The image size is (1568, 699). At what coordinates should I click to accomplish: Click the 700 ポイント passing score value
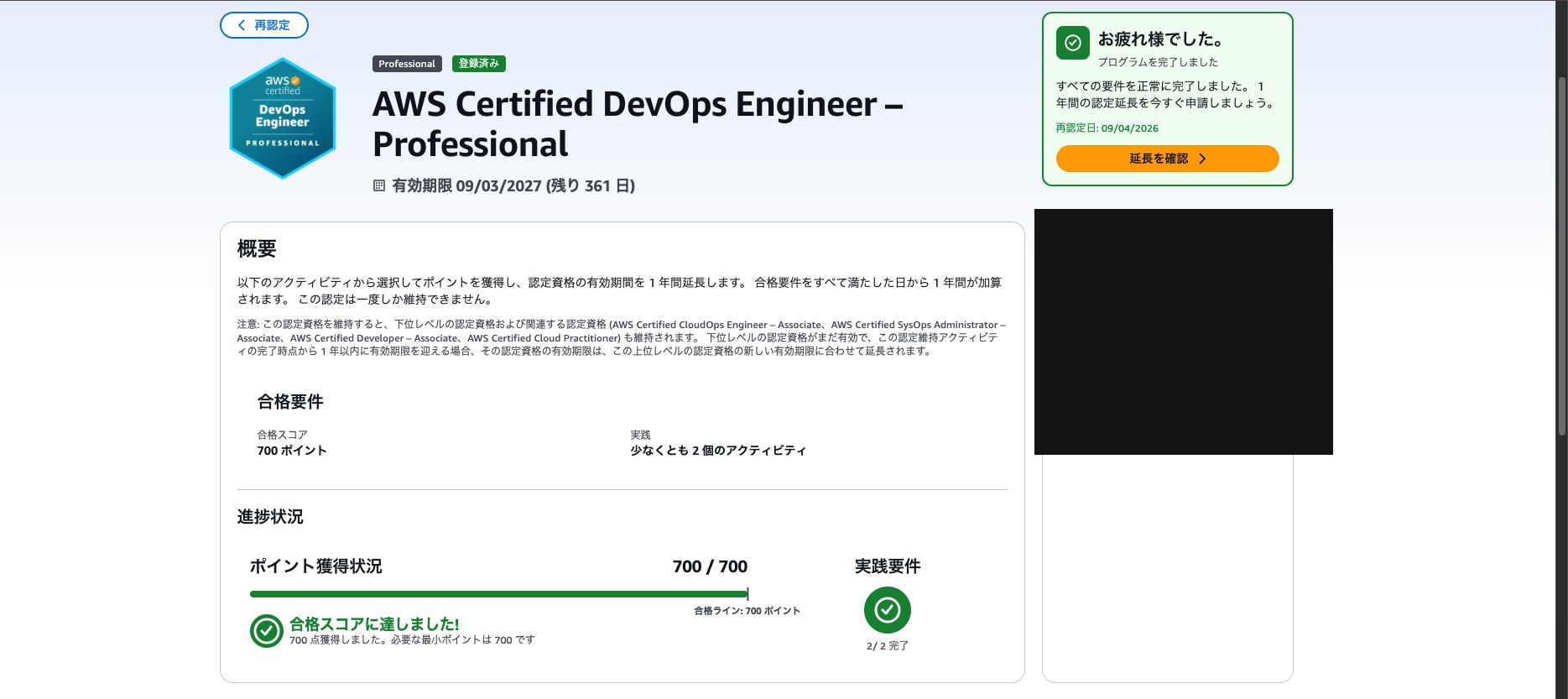[292, 451]
